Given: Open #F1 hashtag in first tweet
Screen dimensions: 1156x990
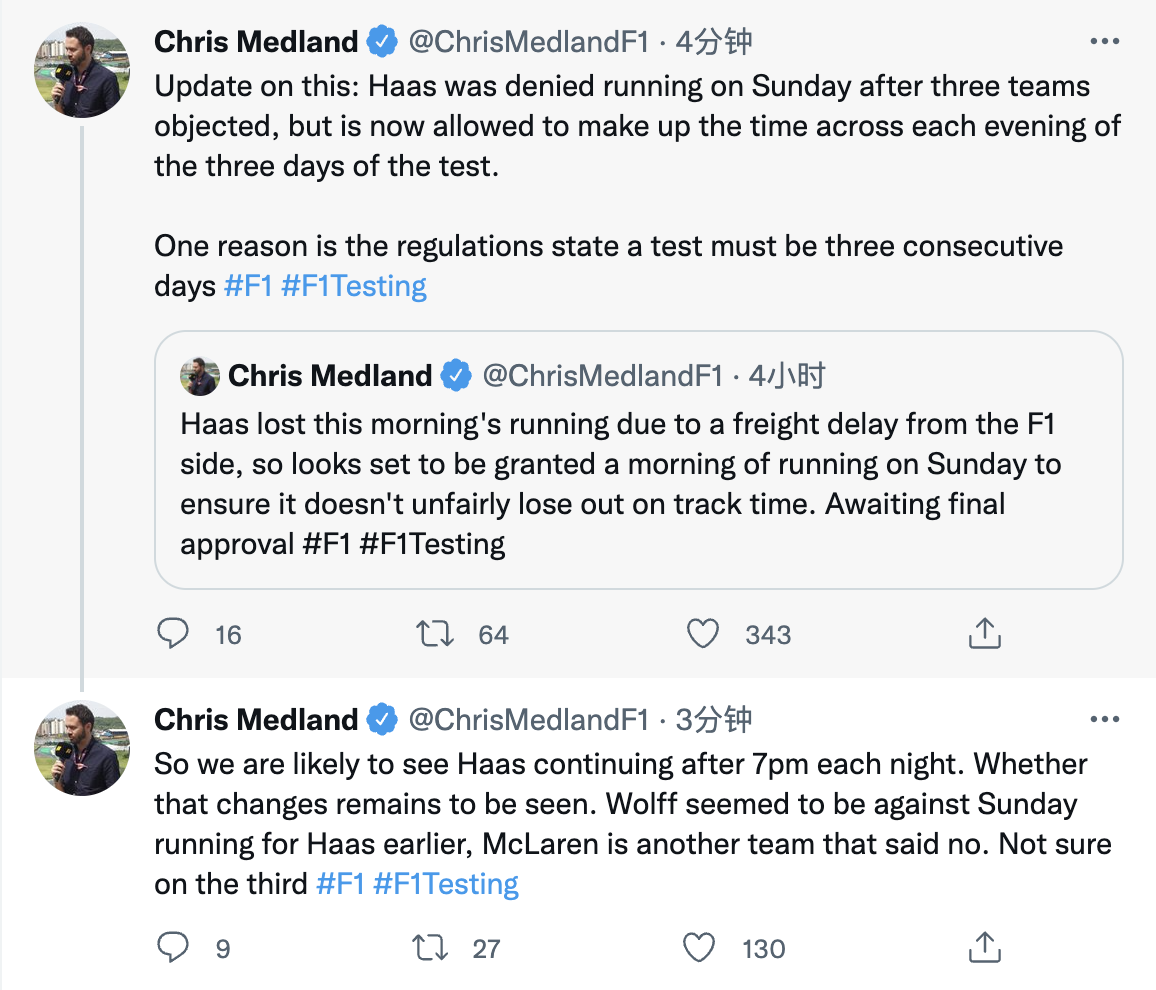Looking at the screenshot, I should click(248, 286).
